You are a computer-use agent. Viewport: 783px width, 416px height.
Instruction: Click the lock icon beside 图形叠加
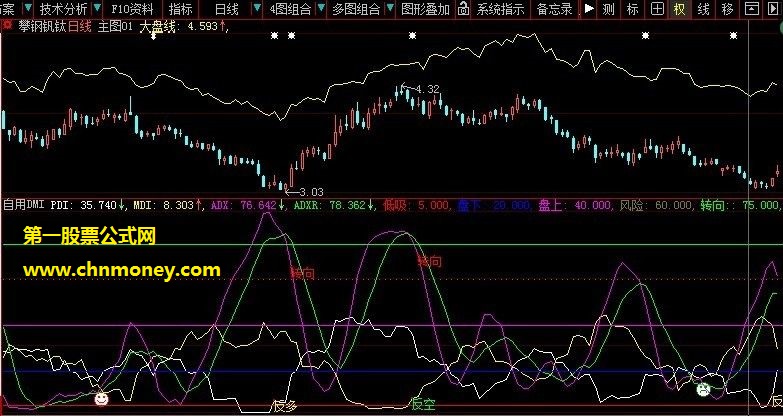463,8
